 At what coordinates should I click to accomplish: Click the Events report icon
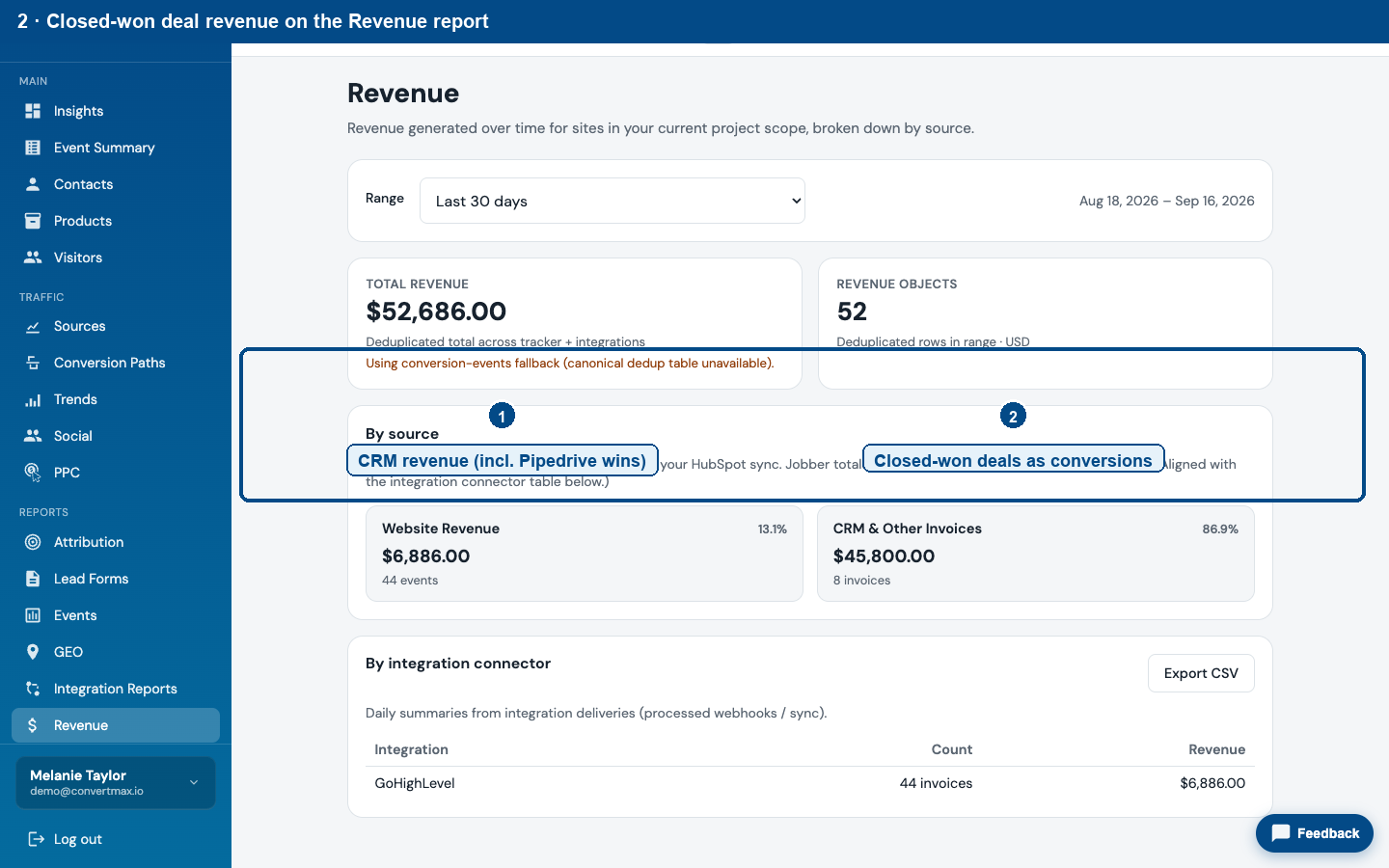[x=33, y=615]
